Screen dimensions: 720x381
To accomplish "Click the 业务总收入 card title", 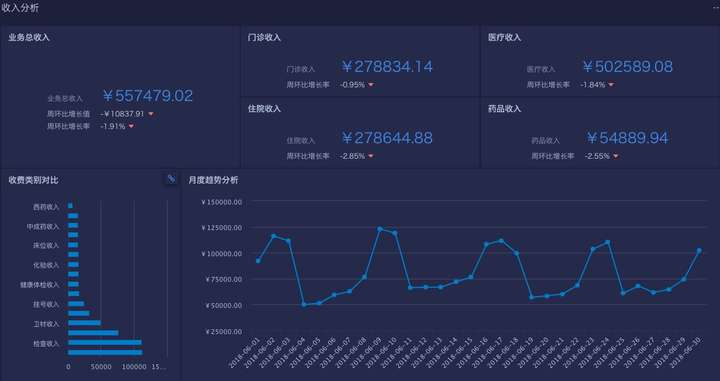I will tap(29, 38).
